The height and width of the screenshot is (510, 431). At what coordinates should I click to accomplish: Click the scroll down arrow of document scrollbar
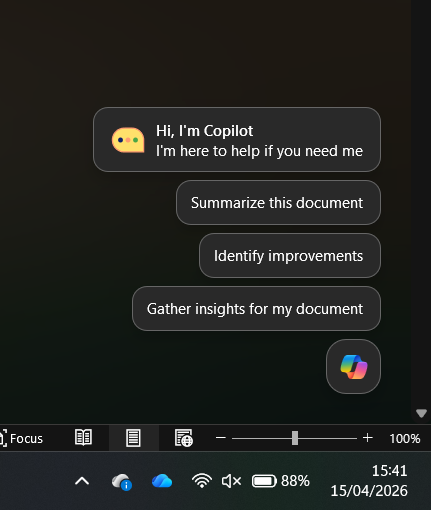(x=421, y=413)
